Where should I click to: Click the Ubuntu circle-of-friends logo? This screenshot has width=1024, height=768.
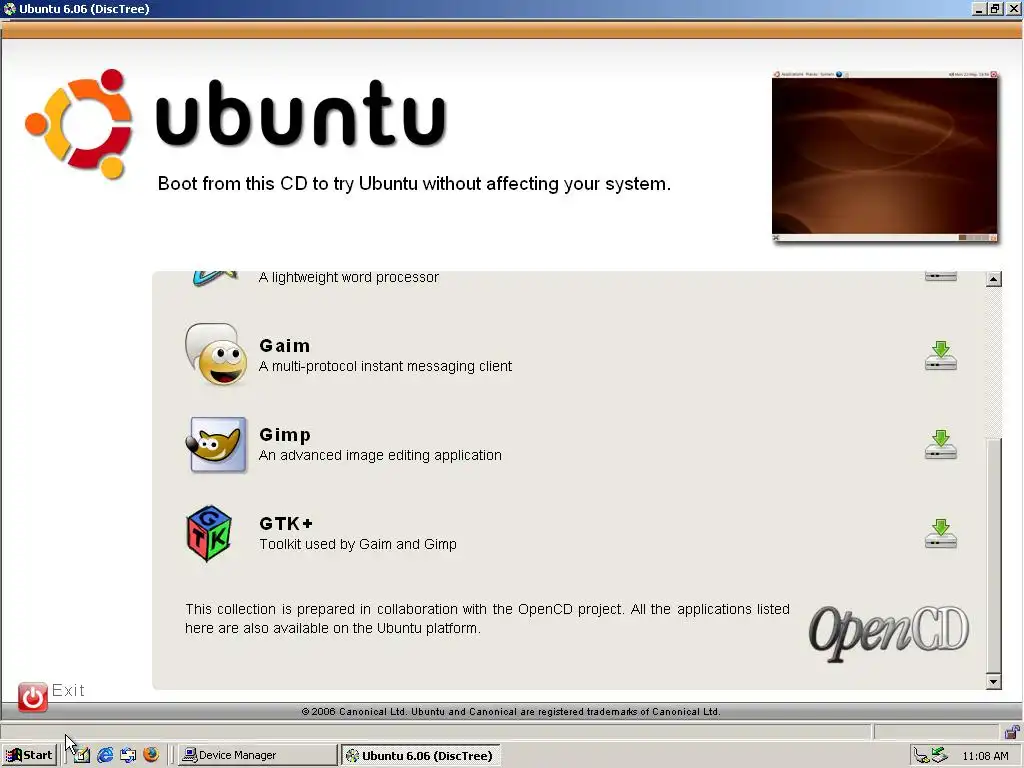click(x=79, y=123)
